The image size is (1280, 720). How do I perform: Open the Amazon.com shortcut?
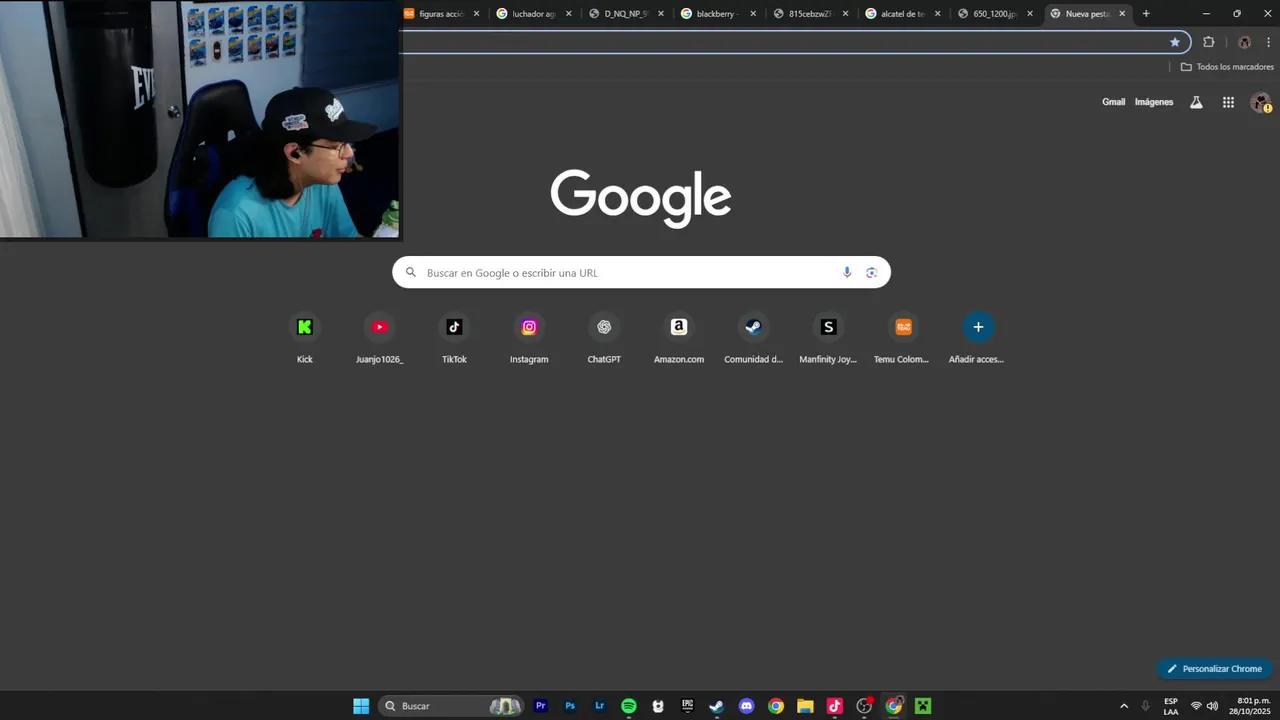pyautogui.click(x=679, y=338)
